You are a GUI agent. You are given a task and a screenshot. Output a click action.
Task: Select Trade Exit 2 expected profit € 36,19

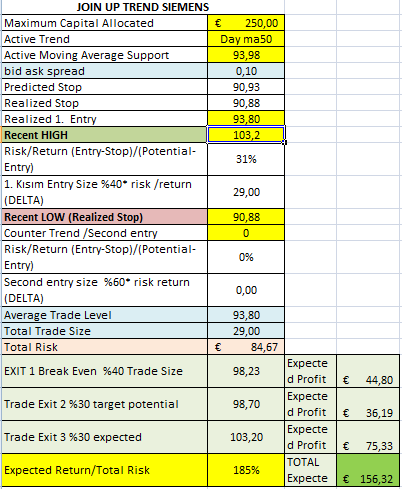click(x=368, y=404)
